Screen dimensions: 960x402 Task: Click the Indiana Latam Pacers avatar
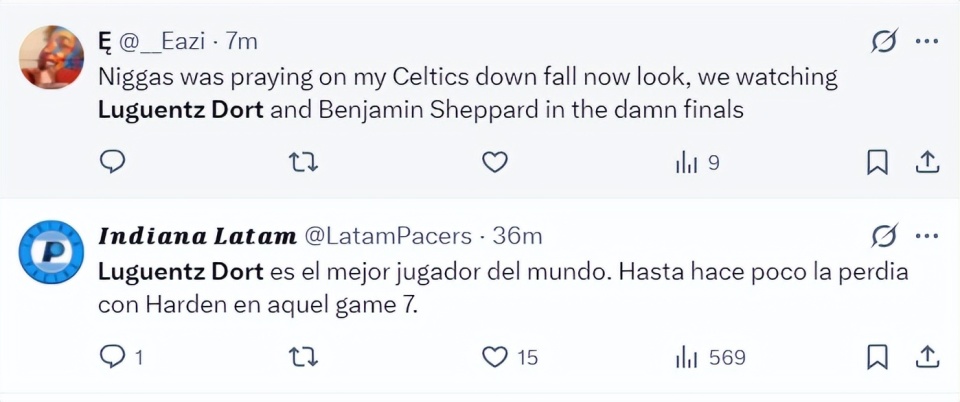[51, 251]
